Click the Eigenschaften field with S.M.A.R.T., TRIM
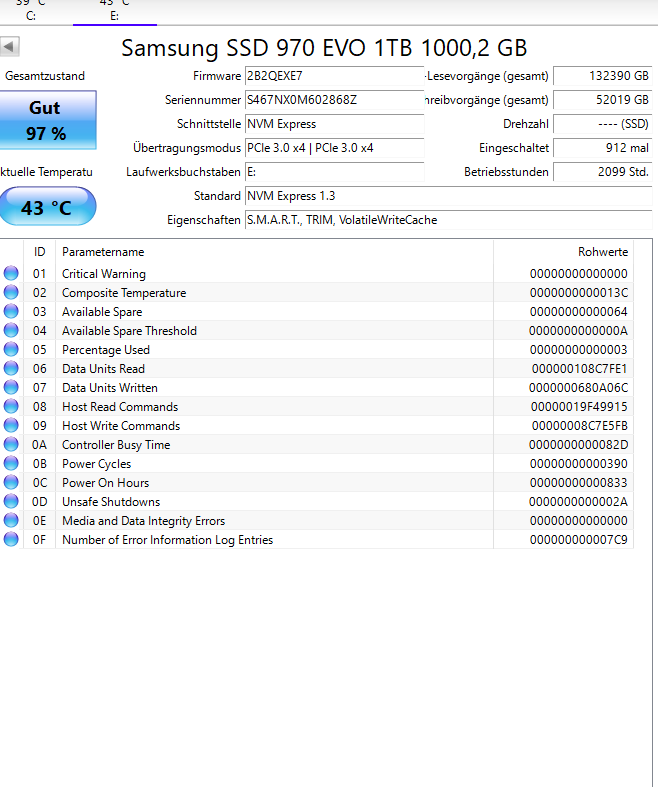This screenshot has width=658, height=787. [448, 220]
